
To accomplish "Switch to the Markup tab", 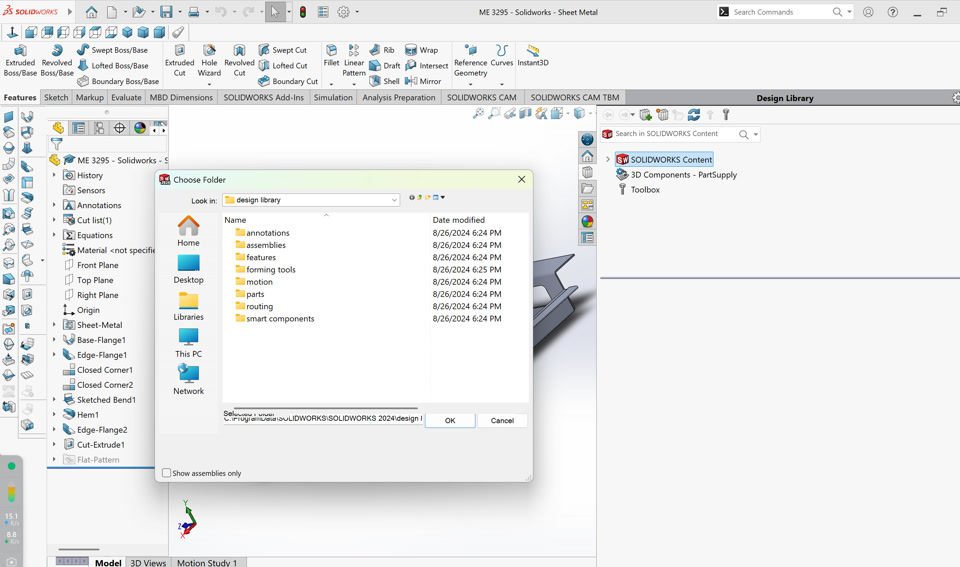I will pos(90,97).
